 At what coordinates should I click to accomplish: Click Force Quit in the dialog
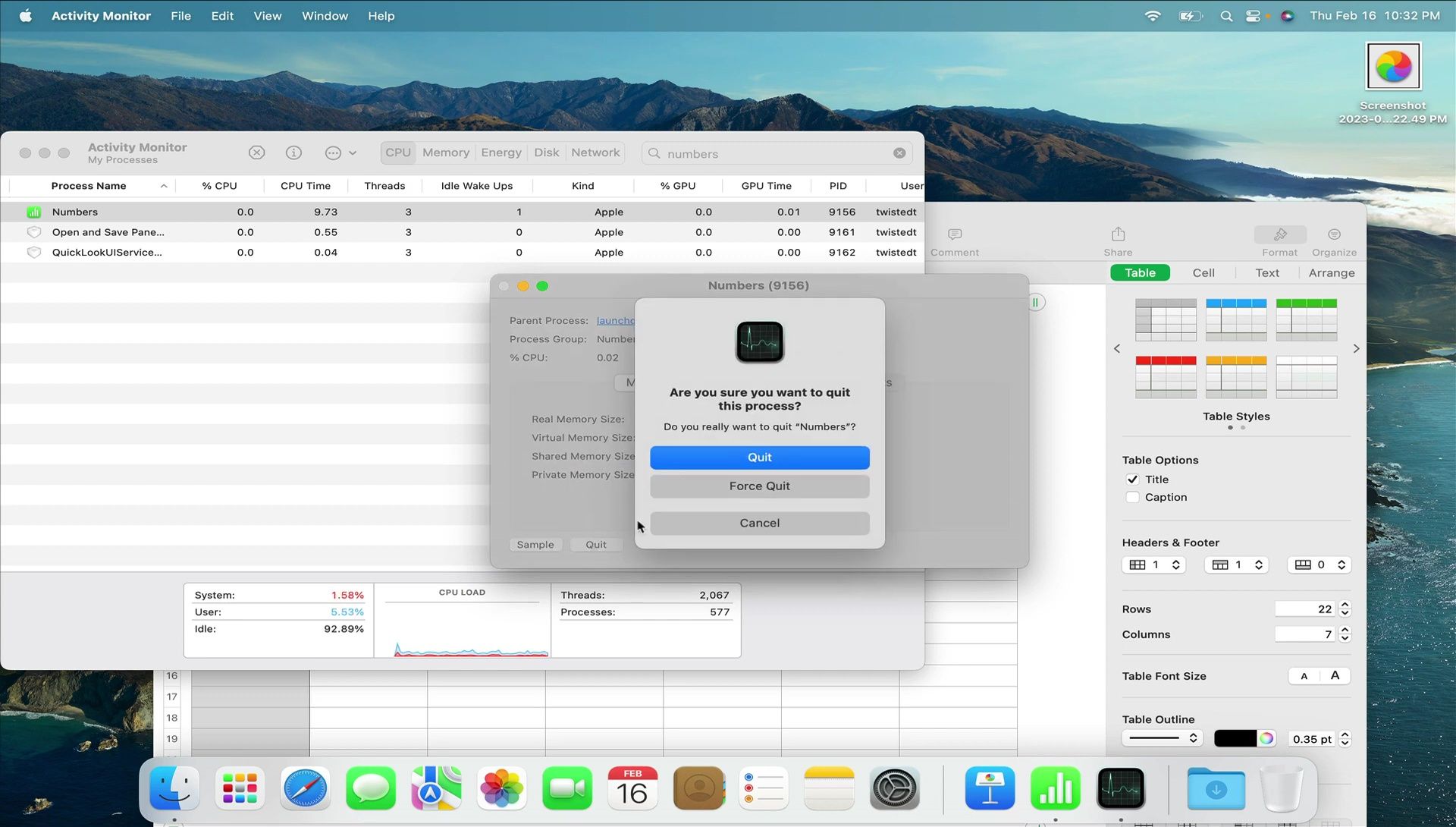759,486
